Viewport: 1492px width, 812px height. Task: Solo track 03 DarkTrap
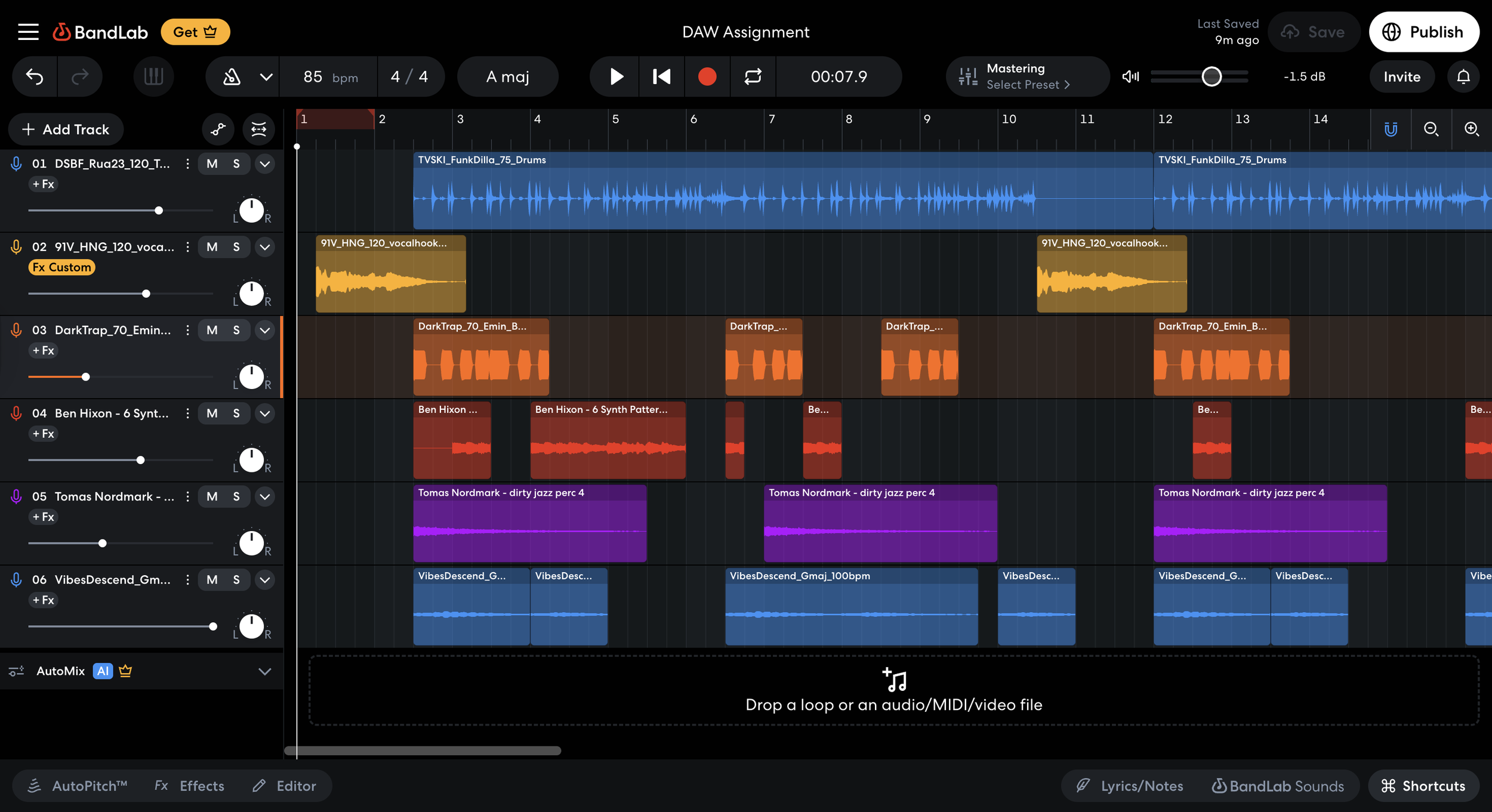point(236,330)
